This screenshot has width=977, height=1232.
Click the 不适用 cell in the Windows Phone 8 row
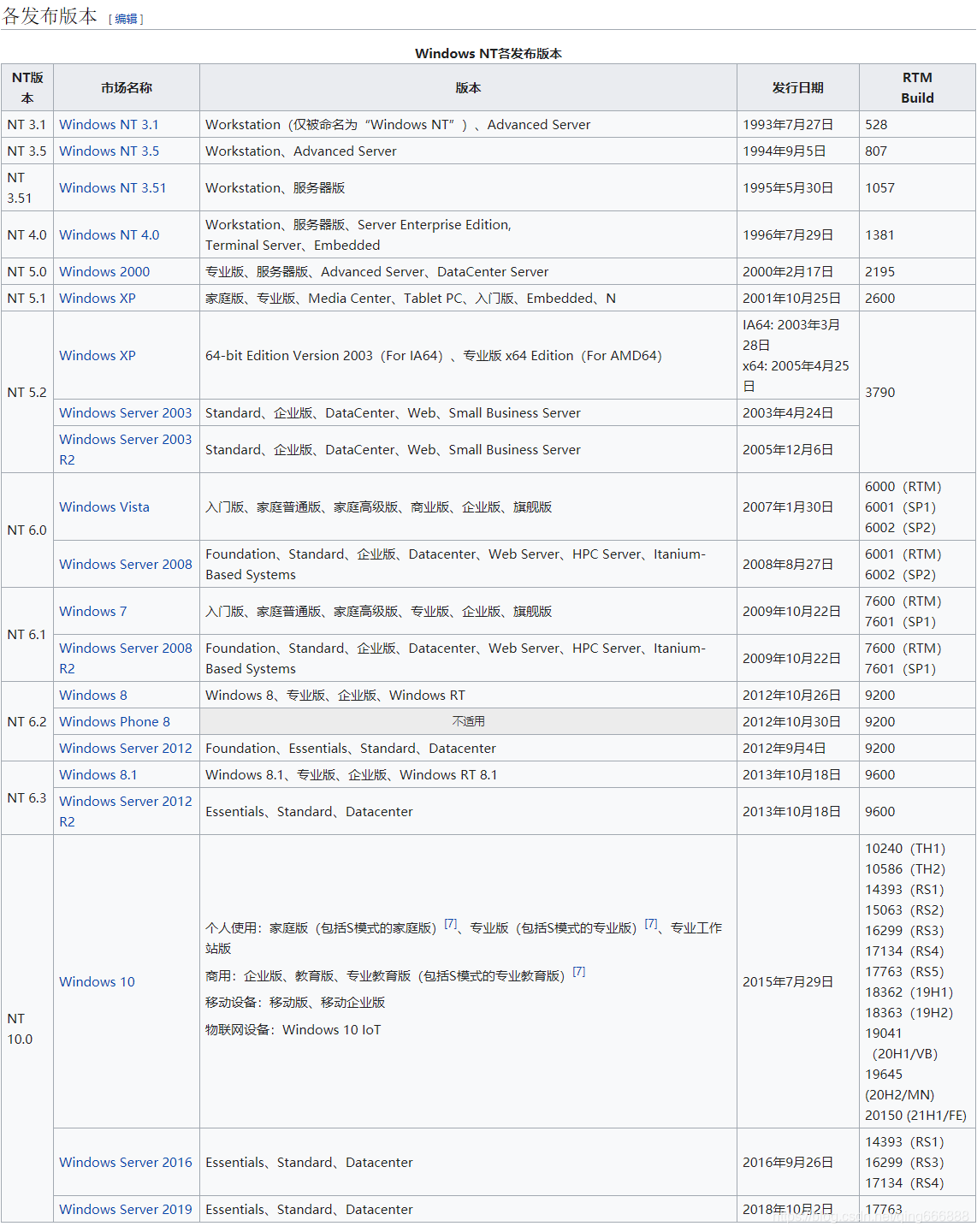tap(468, 721)
